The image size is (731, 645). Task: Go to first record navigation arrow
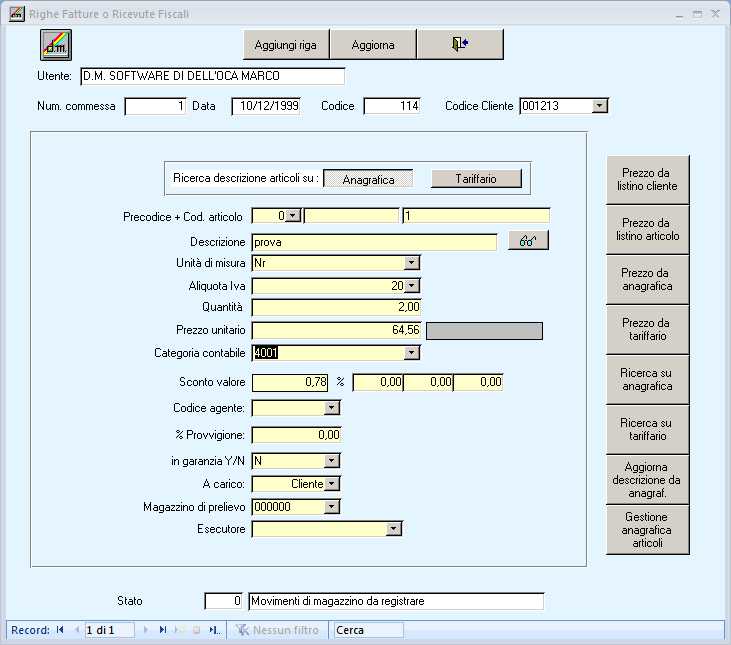(x=60, y=630)
